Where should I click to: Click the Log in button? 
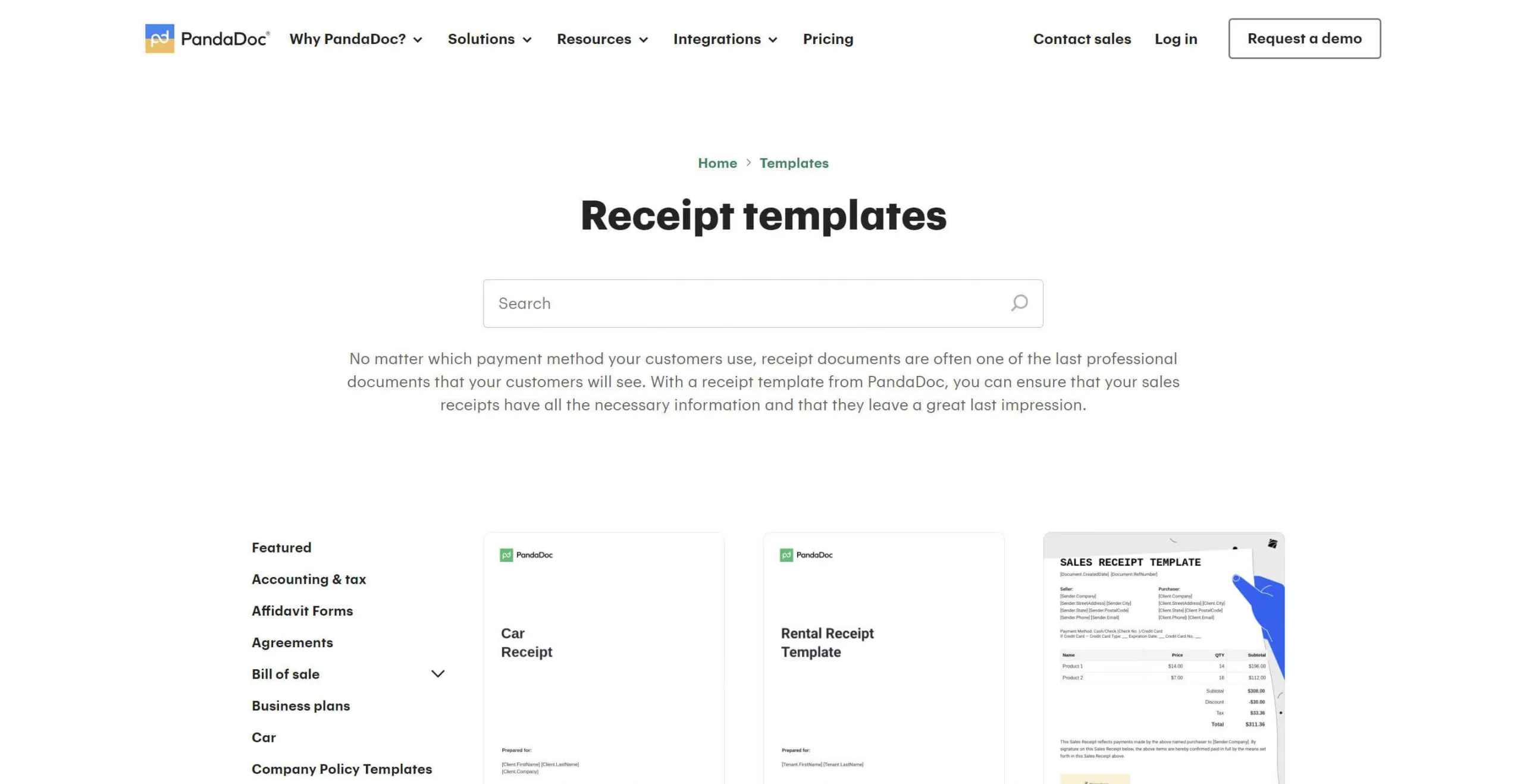[x=1175, y=38]
